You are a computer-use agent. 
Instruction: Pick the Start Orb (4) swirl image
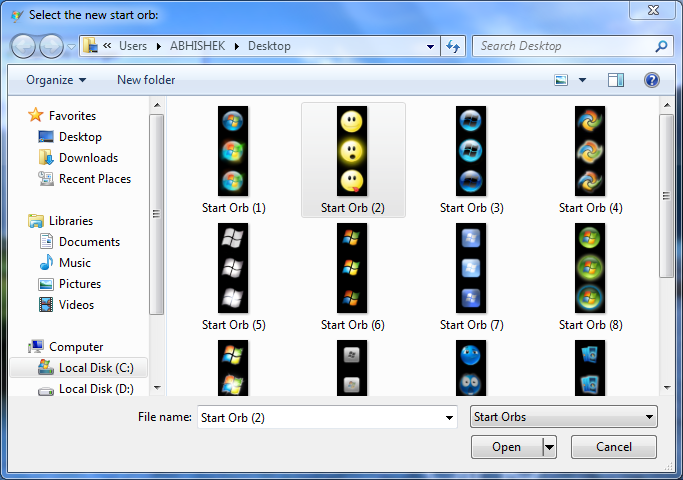pos(590,151)
